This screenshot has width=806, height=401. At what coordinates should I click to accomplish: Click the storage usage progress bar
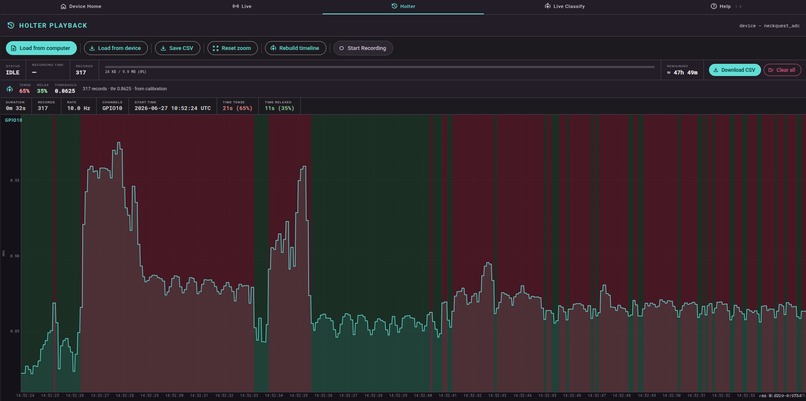(x=380, y=67)
